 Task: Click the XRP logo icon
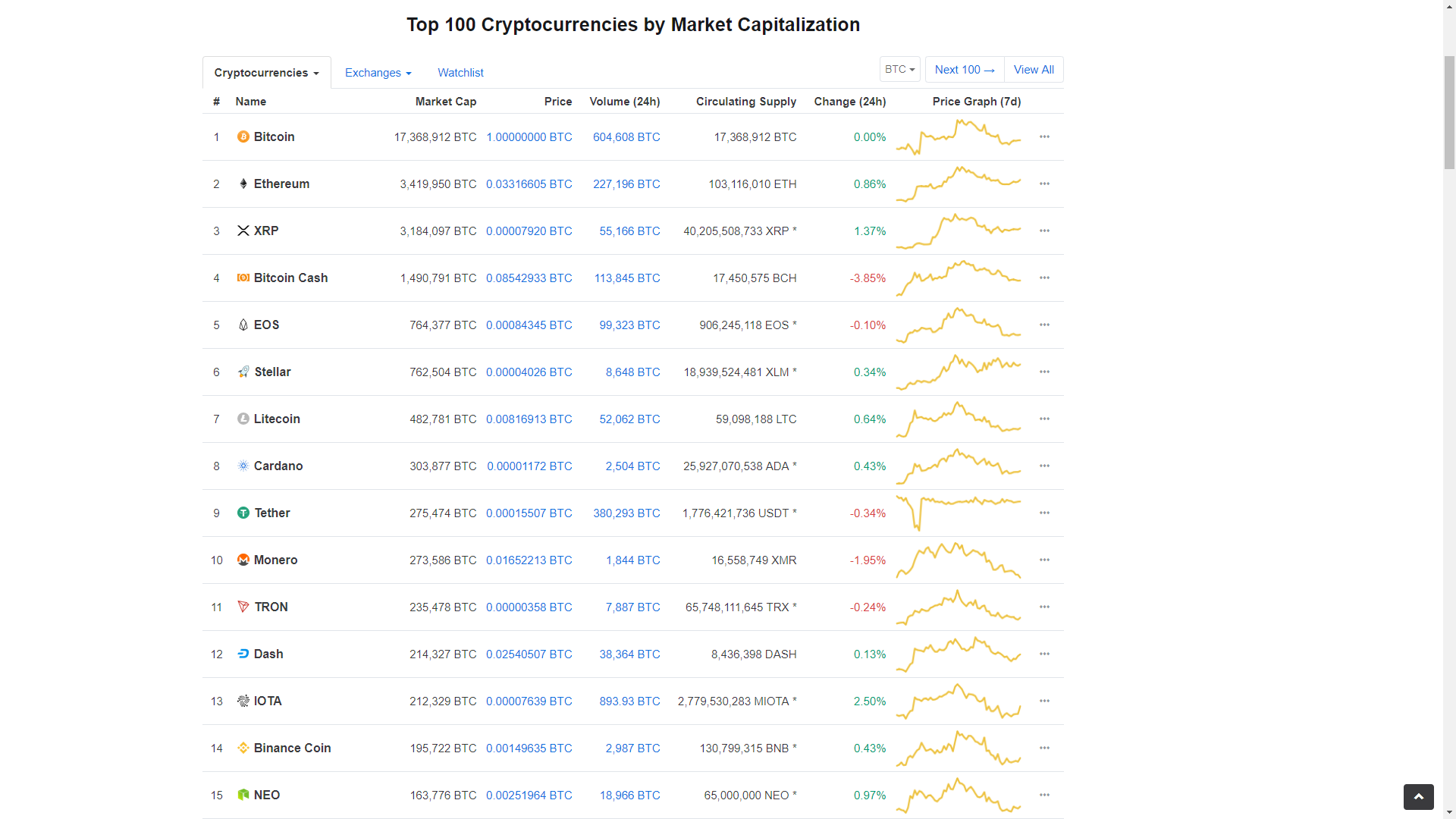[243, 231]
